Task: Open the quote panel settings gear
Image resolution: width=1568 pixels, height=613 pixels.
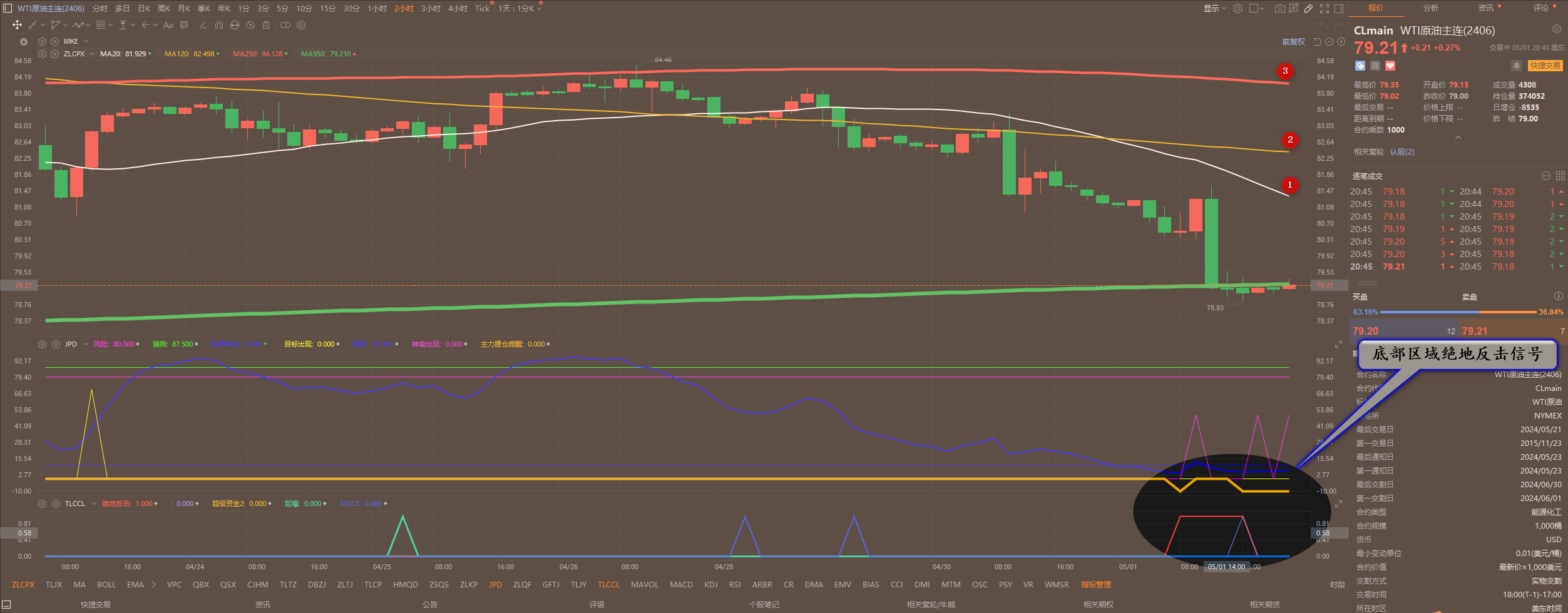Action: pyautogui.click(x=1556, y=29)
